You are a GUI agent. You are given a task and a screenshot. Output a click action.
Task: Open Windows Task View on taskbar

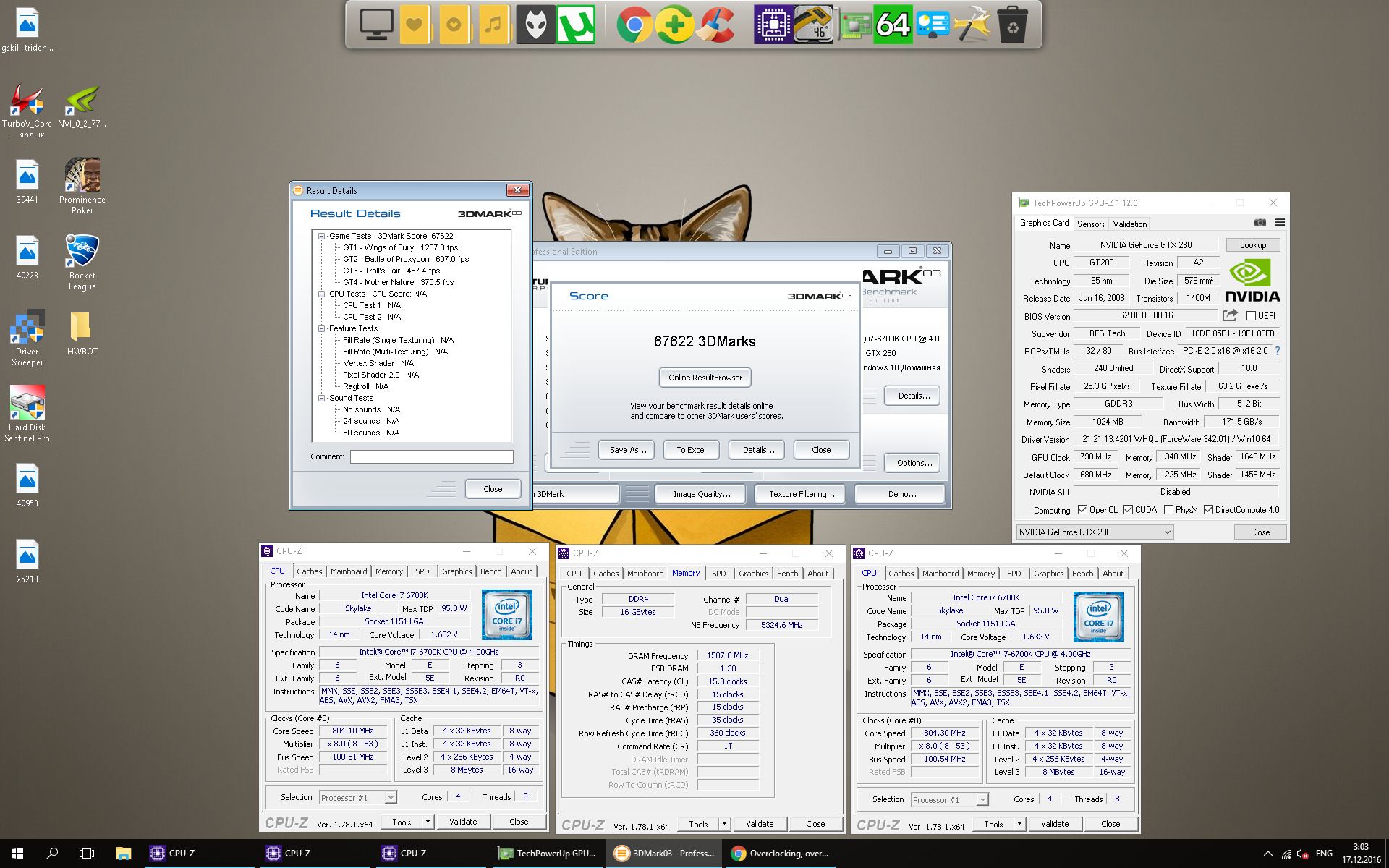(x=87, y=854)
